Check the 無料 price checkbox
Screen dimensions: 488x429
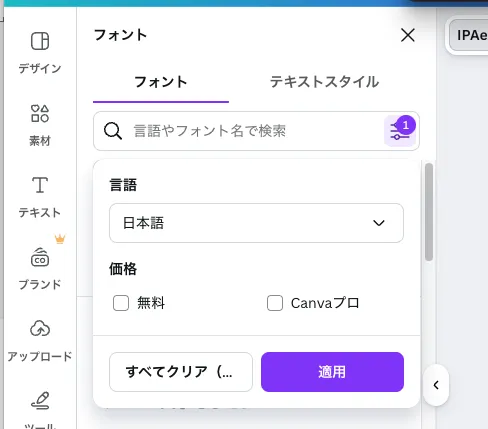point(121,303)
